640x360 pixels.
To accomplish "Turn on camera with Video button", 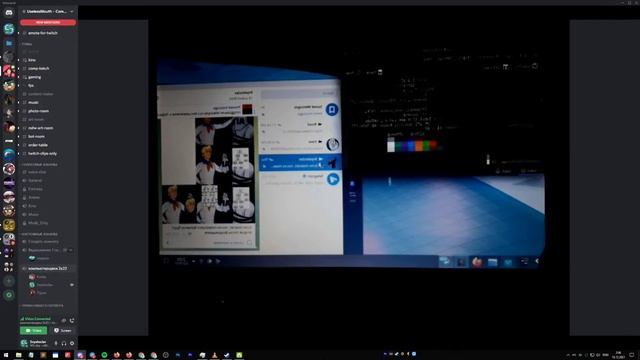I will click(33, 330).
